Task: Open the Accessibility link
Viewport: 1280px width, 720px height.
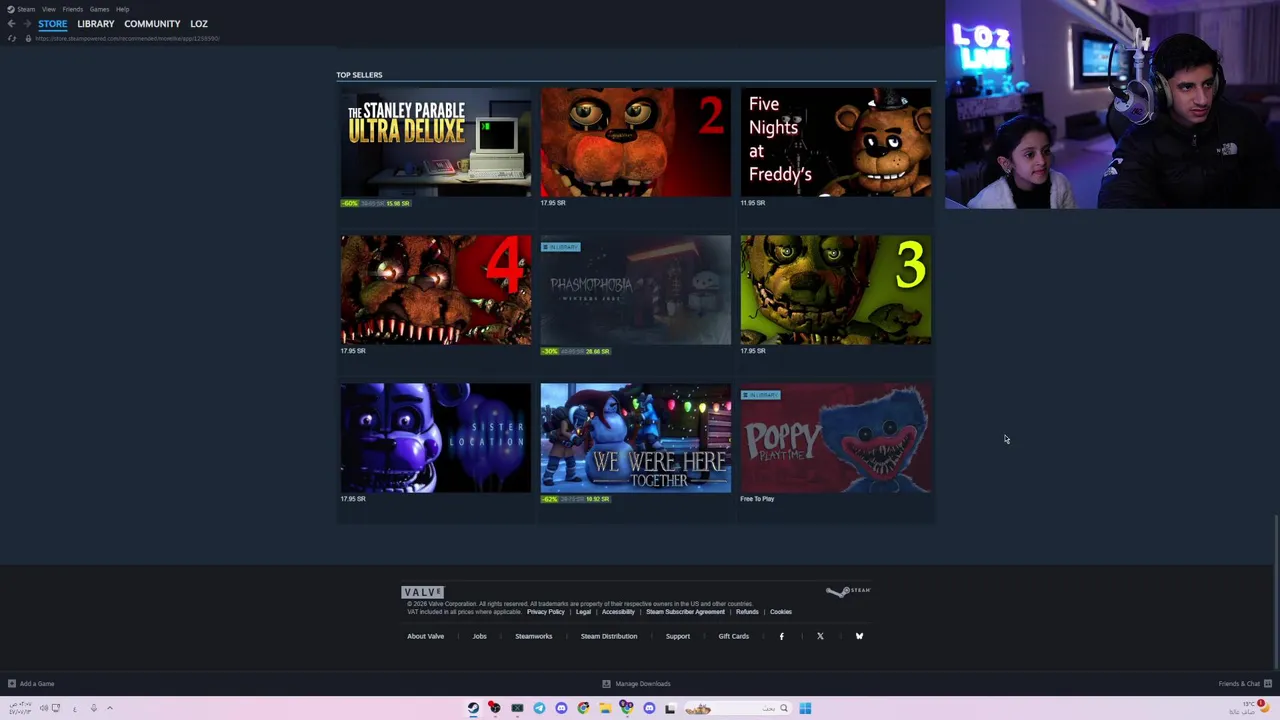Action: pyautogui.click(x=618, y=612)
